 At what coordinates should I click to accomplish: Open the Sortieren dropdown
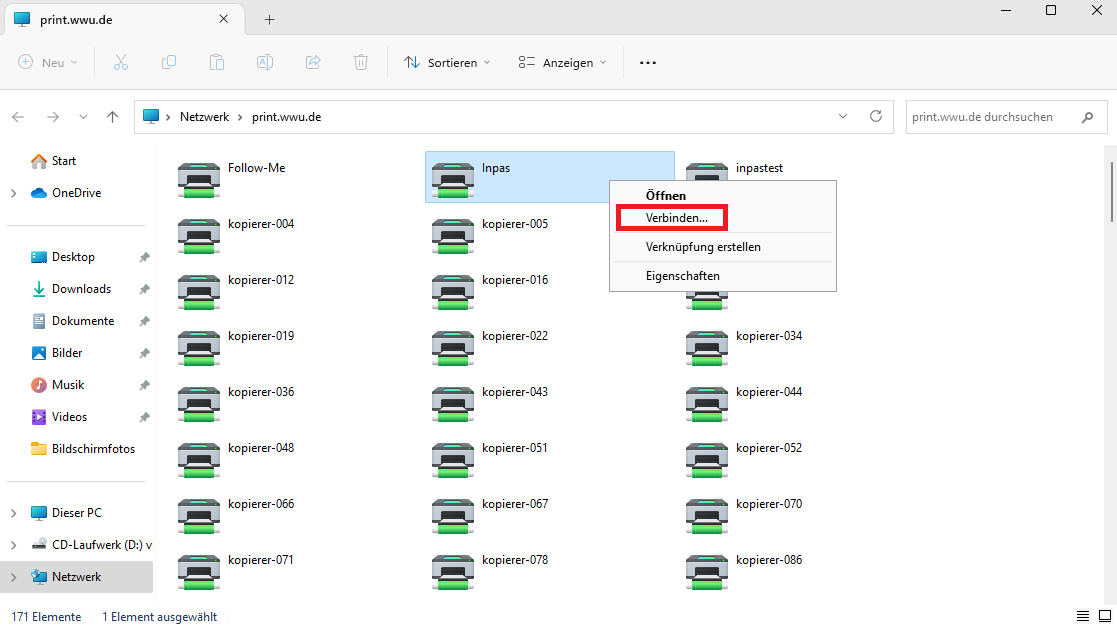tap(447, 63)
